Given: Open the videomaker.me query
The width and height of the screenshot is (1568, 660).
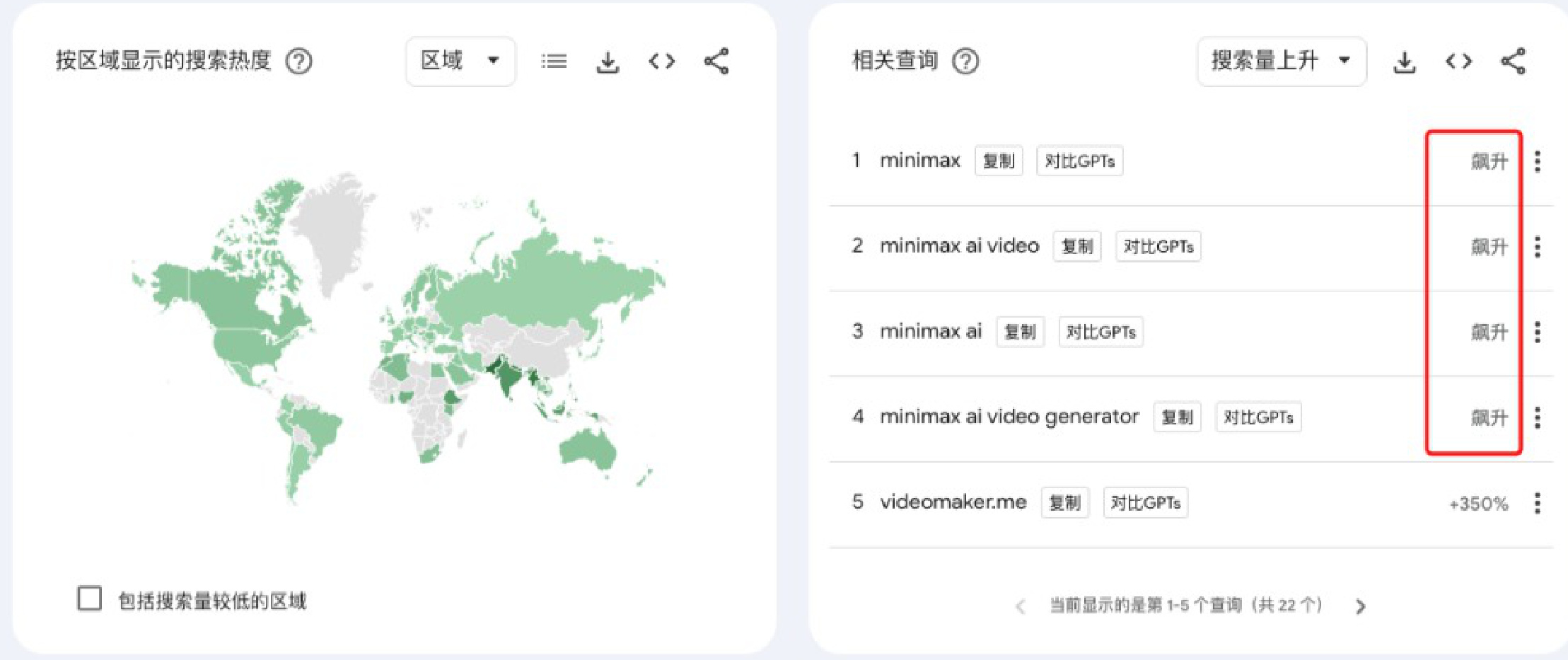Looking at the screenshot, I should click(x=953, y=502).
